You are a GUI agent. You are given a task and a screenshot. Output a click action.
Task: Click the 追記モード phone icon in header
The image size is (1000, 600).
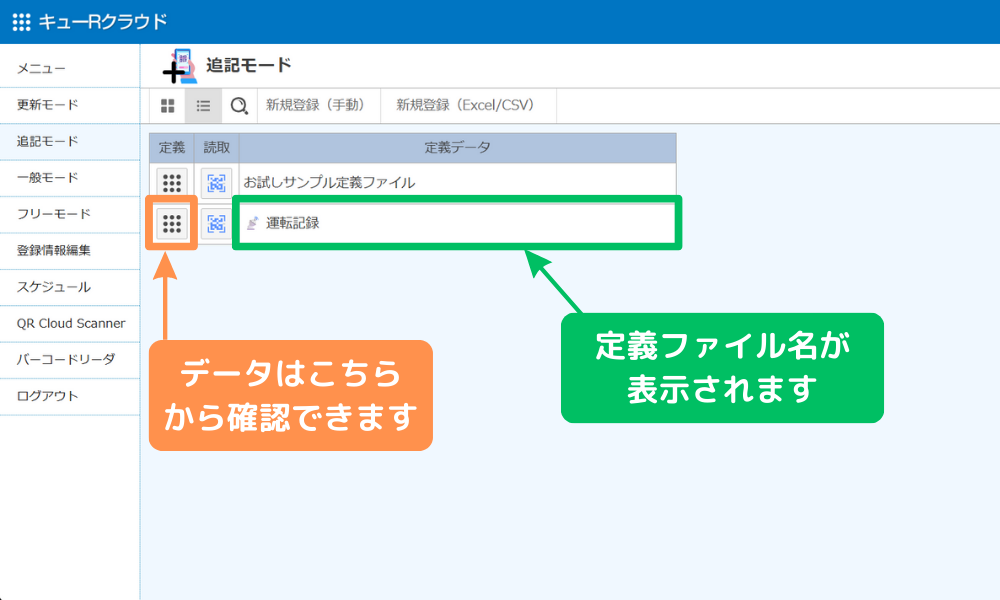point(180,66)
